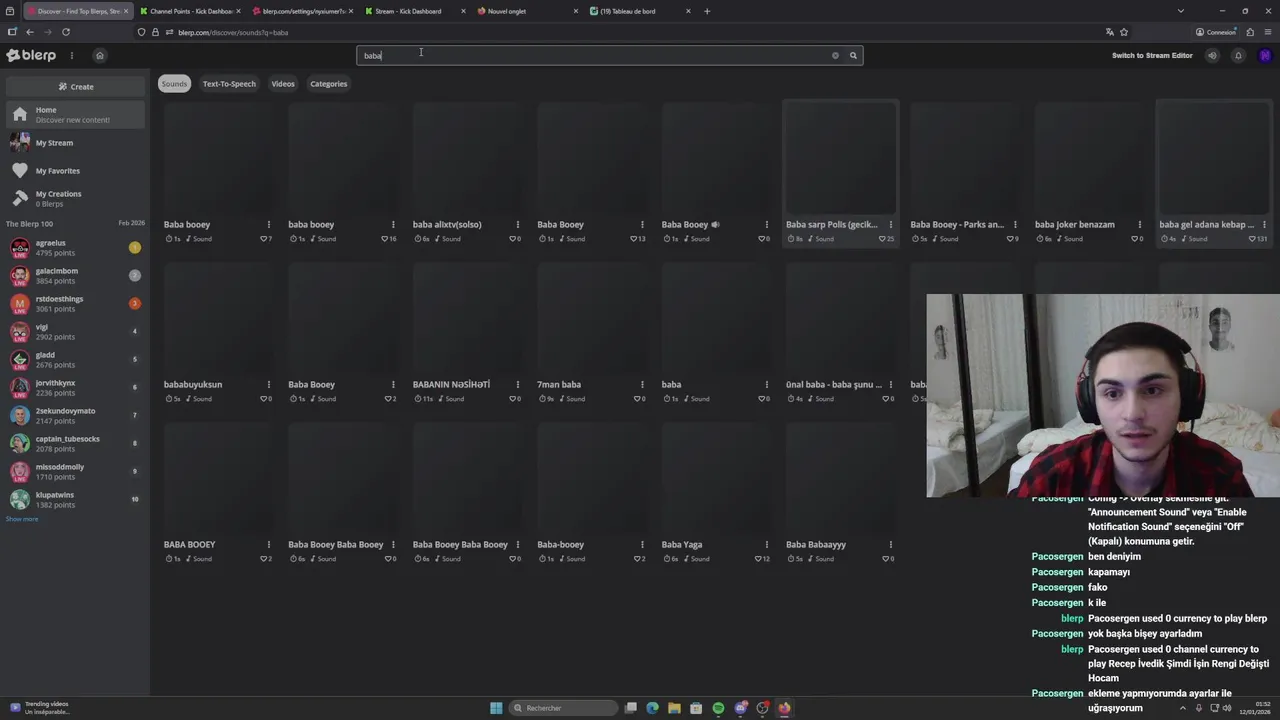Open the notifications bell
Viewport: 1280px width, 720px height.
[x=1238, y=55]
